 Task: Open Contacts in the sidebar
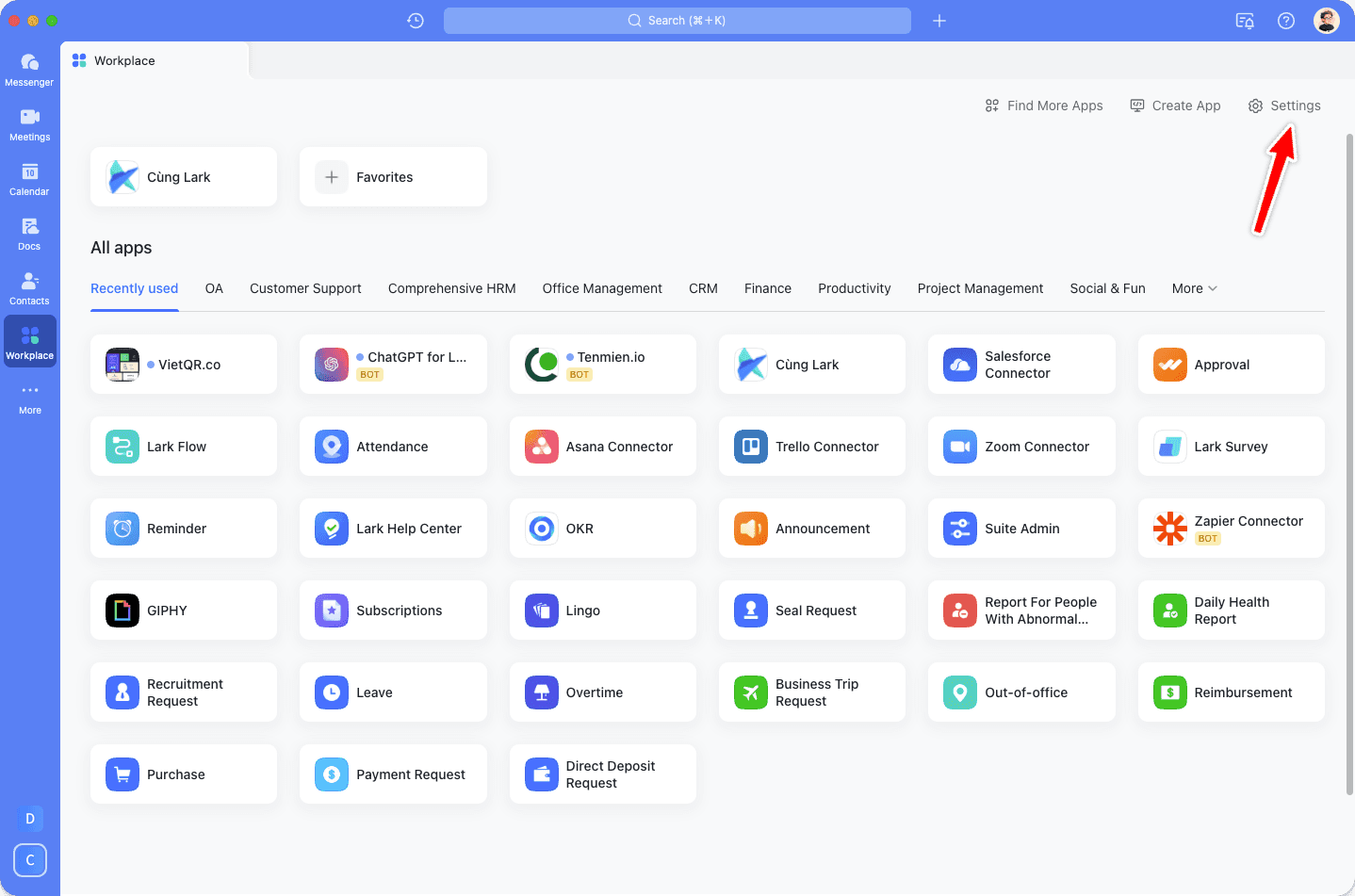click(x=29, y=288)
